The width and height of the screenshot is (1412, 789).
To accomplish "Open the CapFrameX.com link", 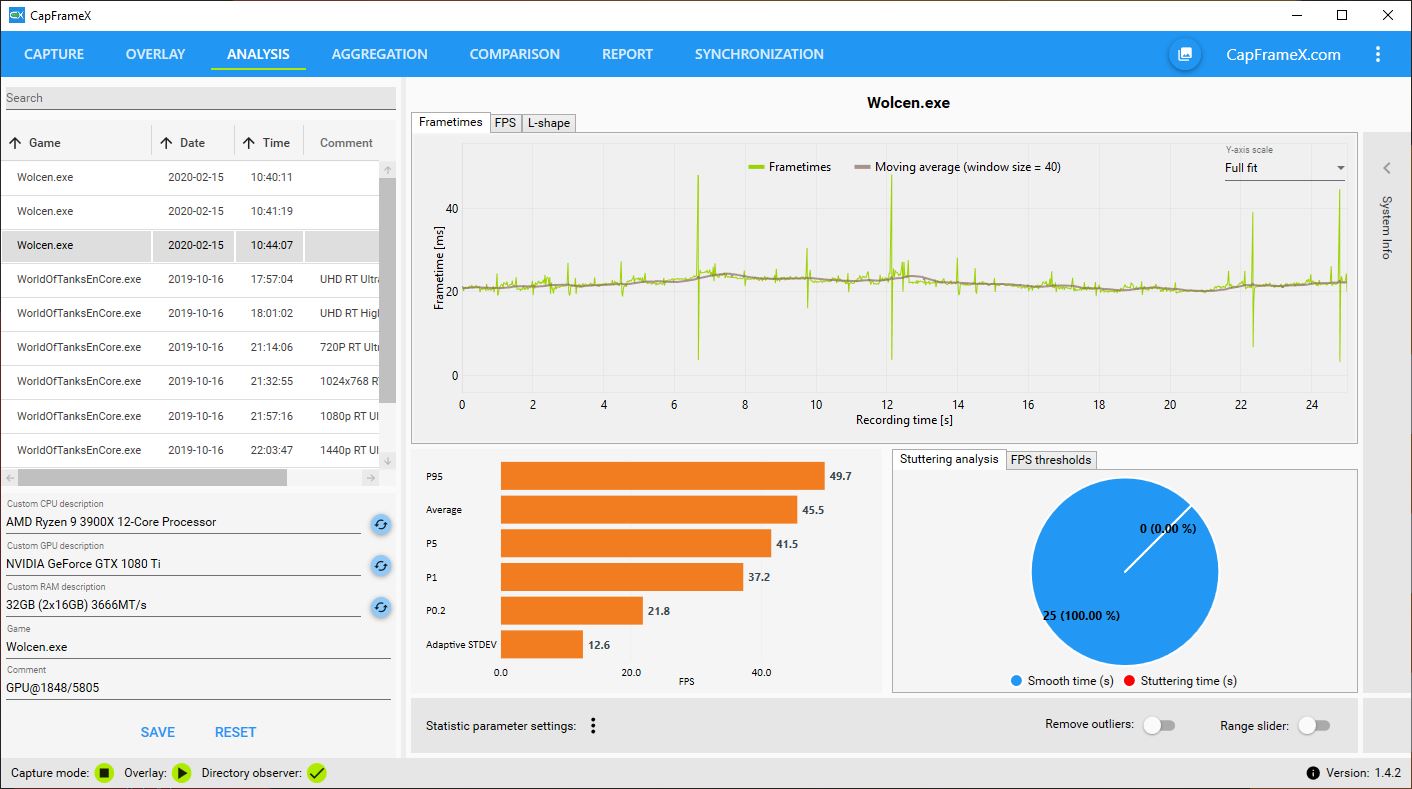I will (x=1283, y=54).
